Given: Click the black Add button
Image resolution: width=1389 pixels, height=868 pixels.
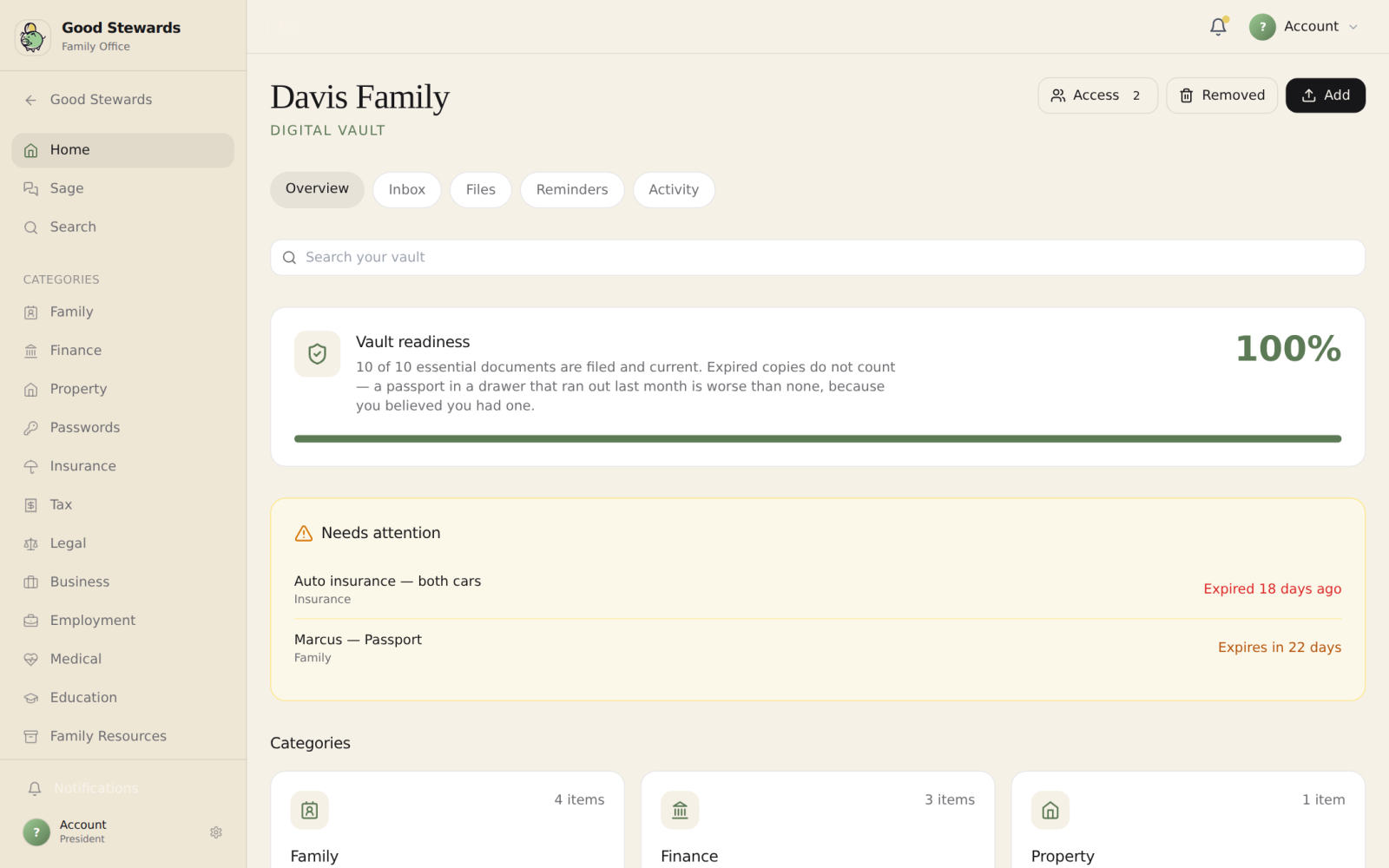Looking at the screenshot, I should click(x=1325, y=95).
